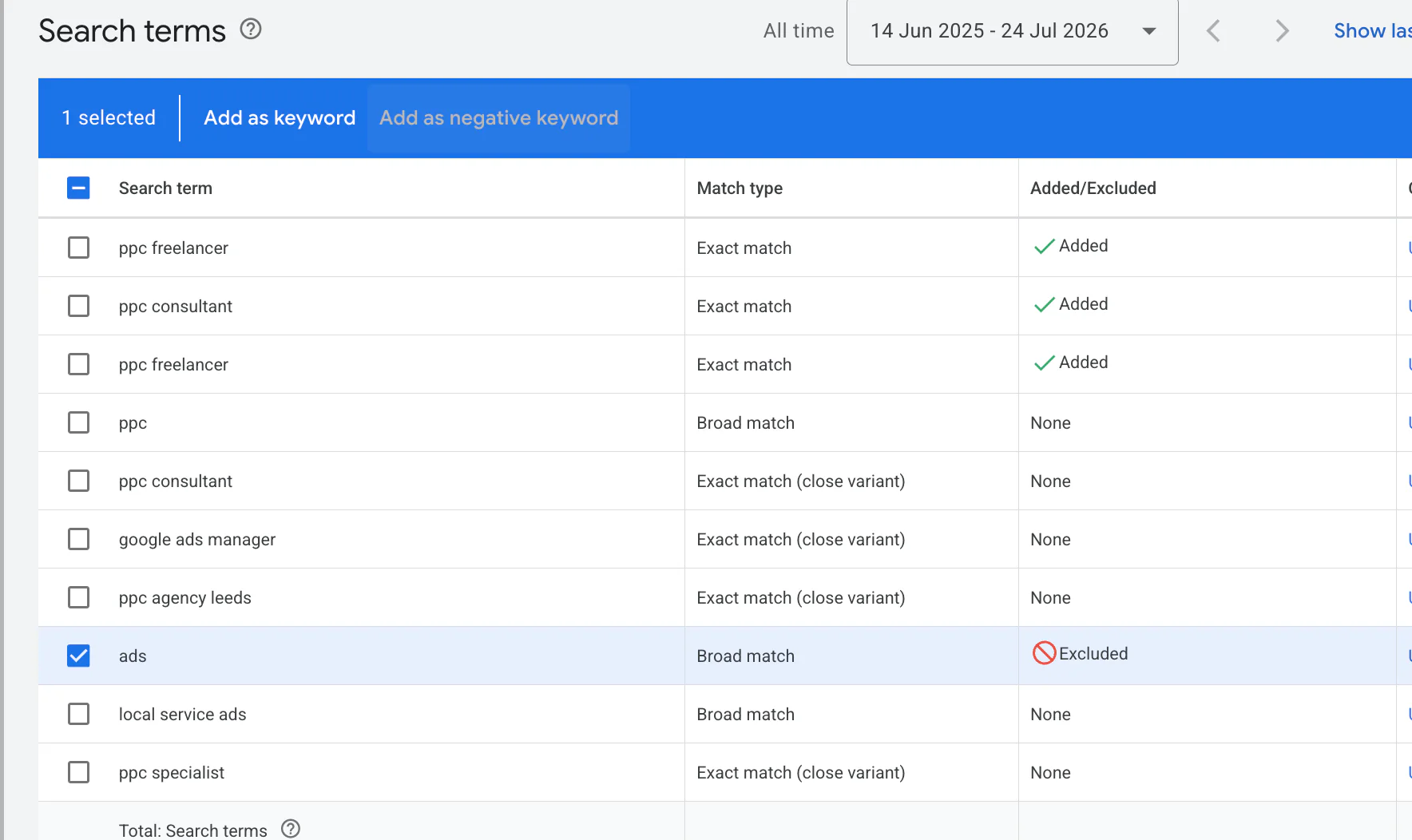Open the date range dropdown
The width and height of the screenshot is (1412, 840).
1012,32
